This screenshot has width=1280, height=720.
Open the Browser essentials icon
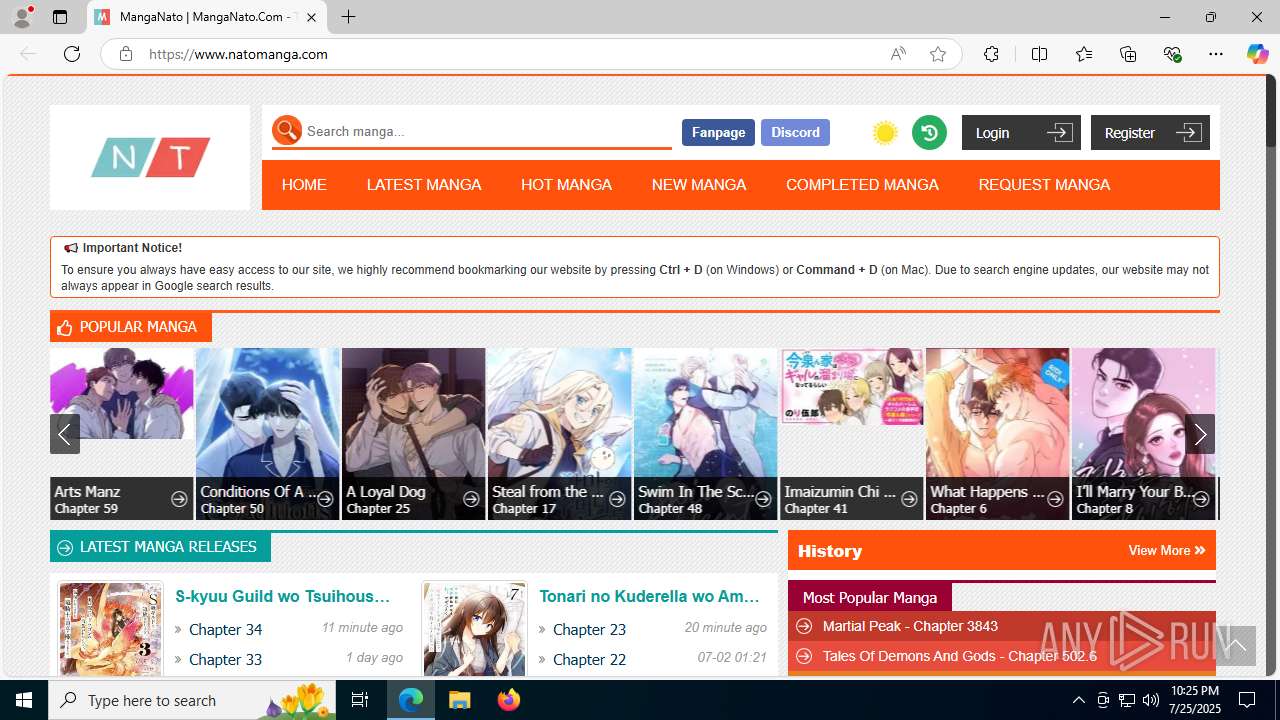(1172, 54)
